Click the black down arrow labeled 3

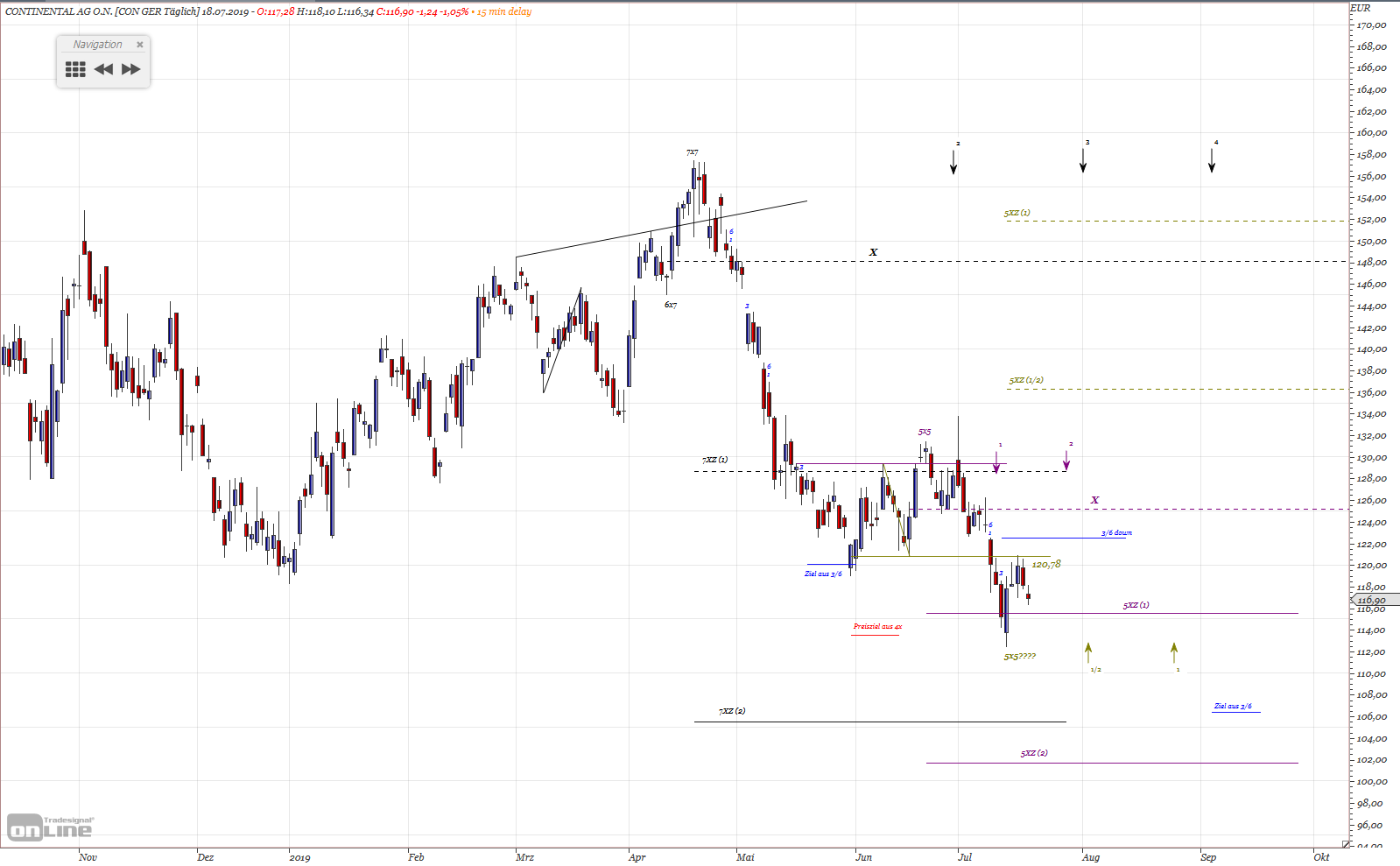tap(1083, 160)
